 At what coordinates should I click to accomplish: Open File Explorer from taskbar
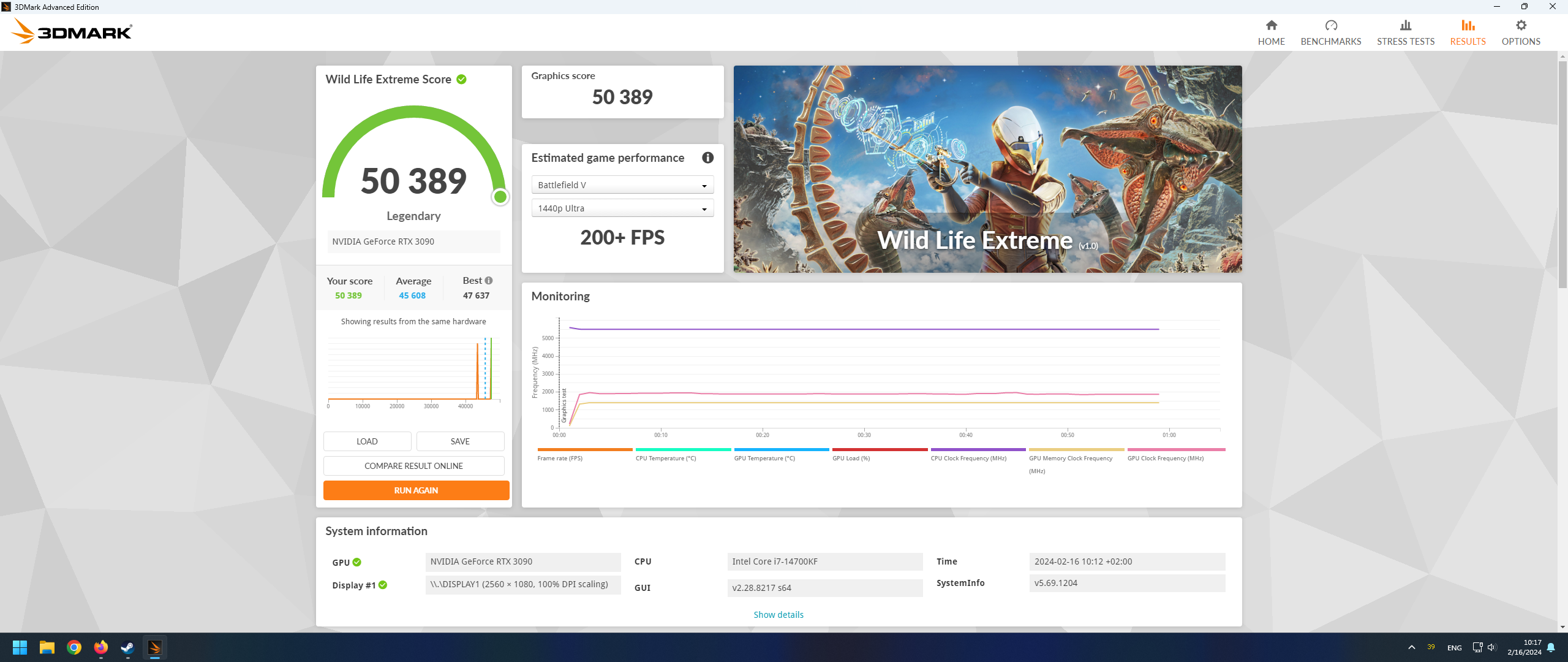(47, 647)
